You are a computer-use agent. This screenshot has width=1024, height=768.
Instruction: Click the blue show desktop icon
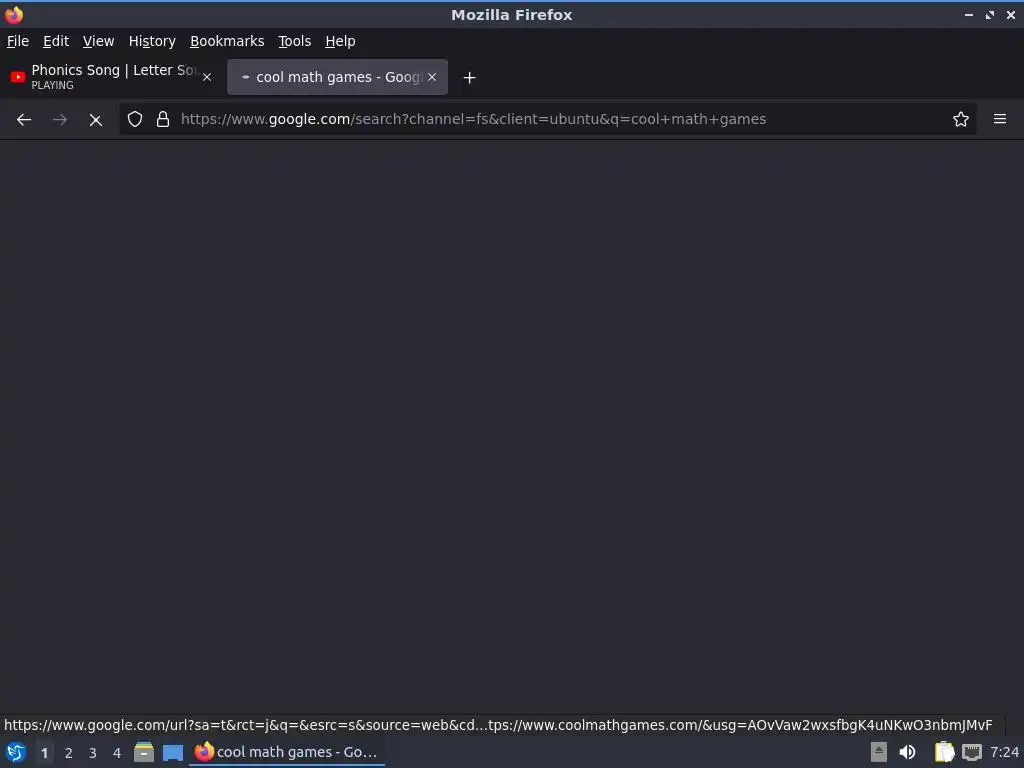(173, 752)
